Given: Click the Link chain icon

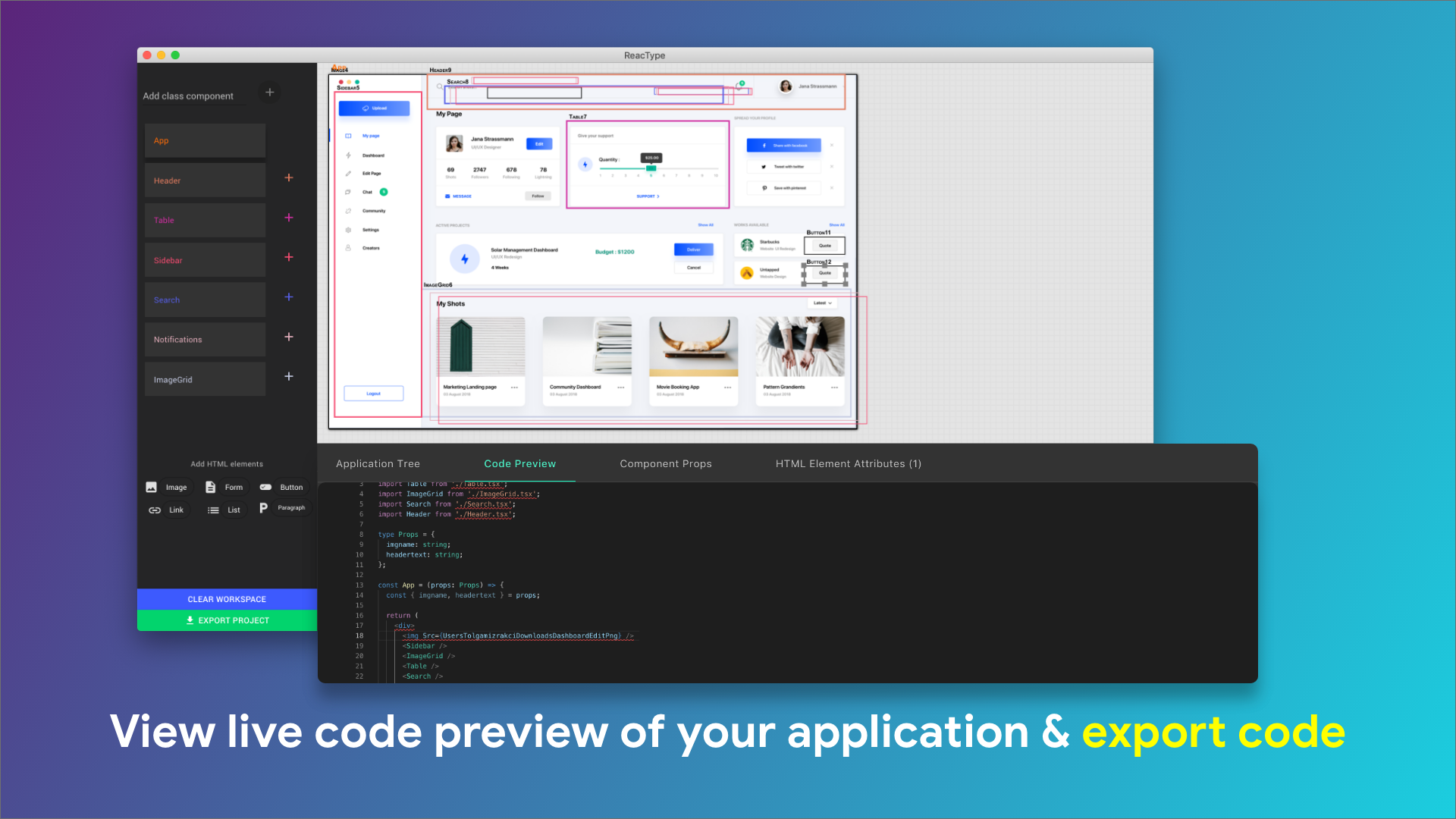Looking at the screenshot, I should pos(155,510).
